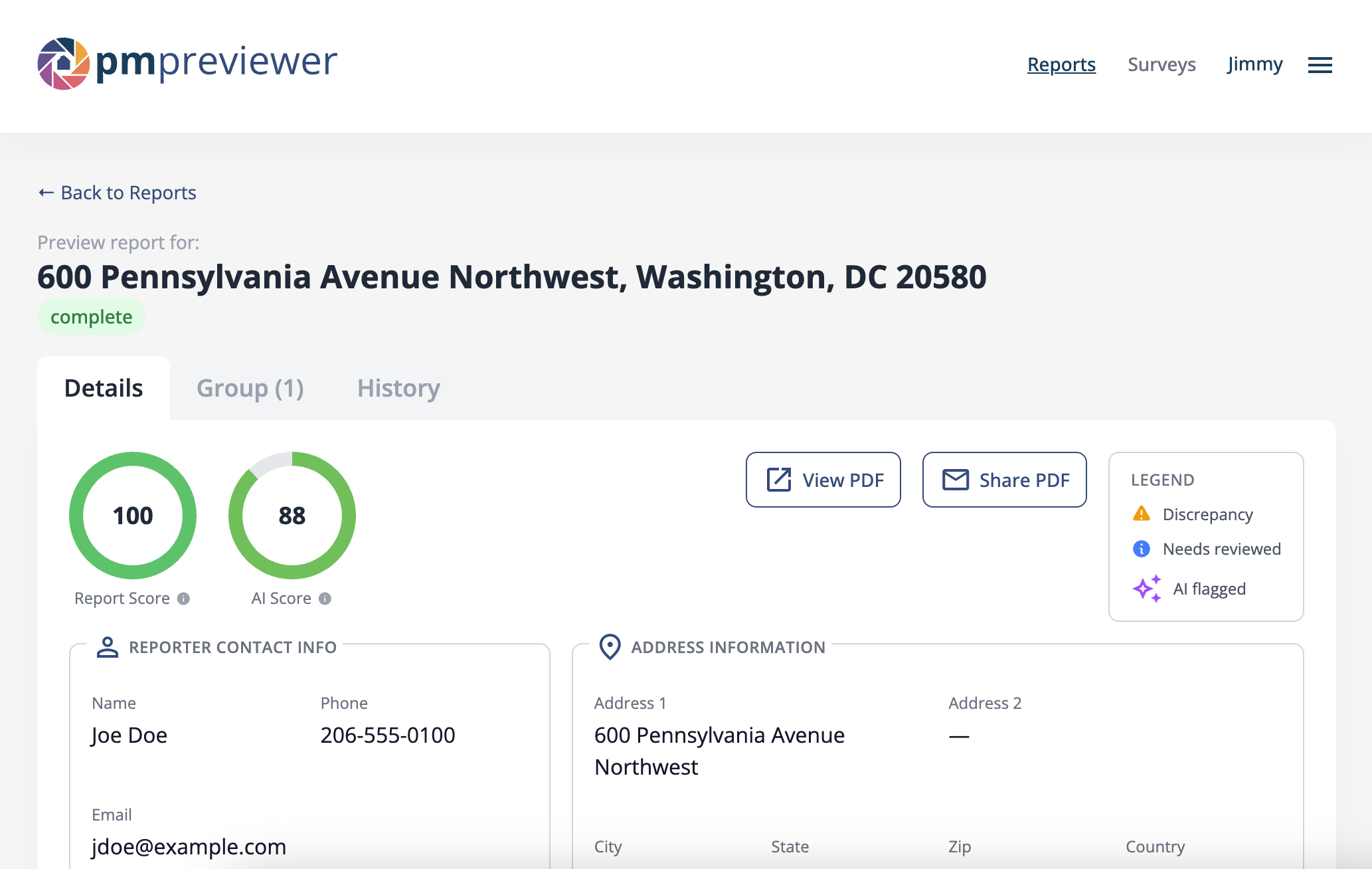Open the Jimmy user menu
This screenshot has height=869, width=1372.
pyautogui.click(x=1255, y=64)
